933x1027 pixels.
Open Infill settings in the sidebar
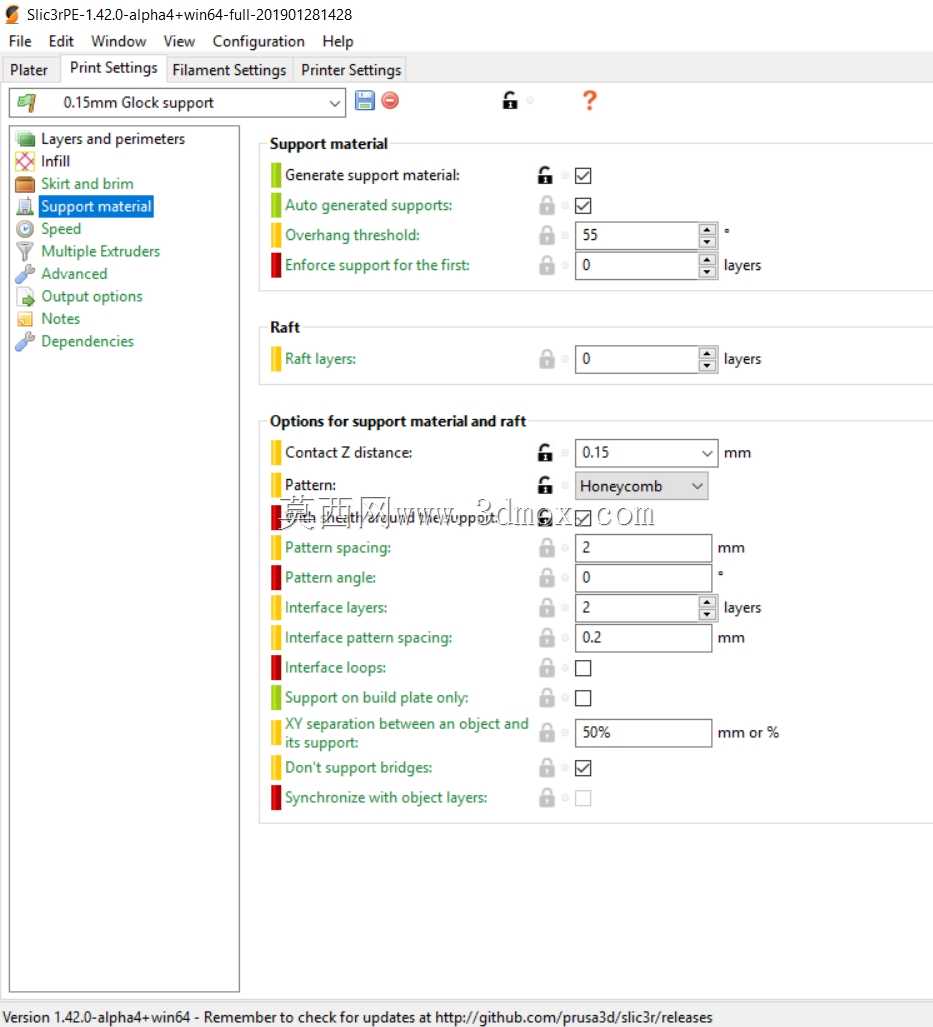tap(55, 160)
